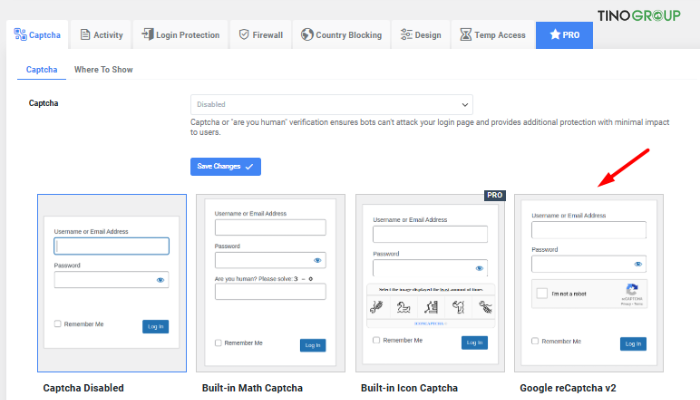The width and height of the screenshot is (700, 400).
Task: Open the Temp Access tab
Action: (x=492, y=35)
